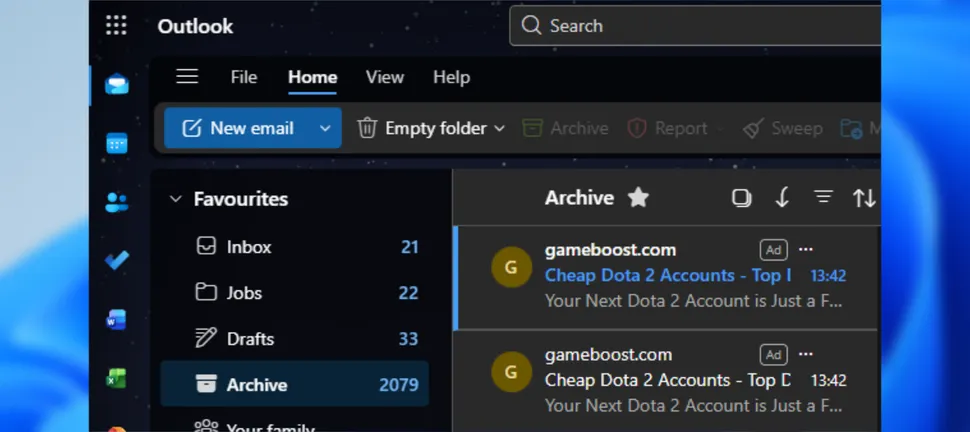Toggle the hamburger navigation pane button
970x432 pixels.
187,77
